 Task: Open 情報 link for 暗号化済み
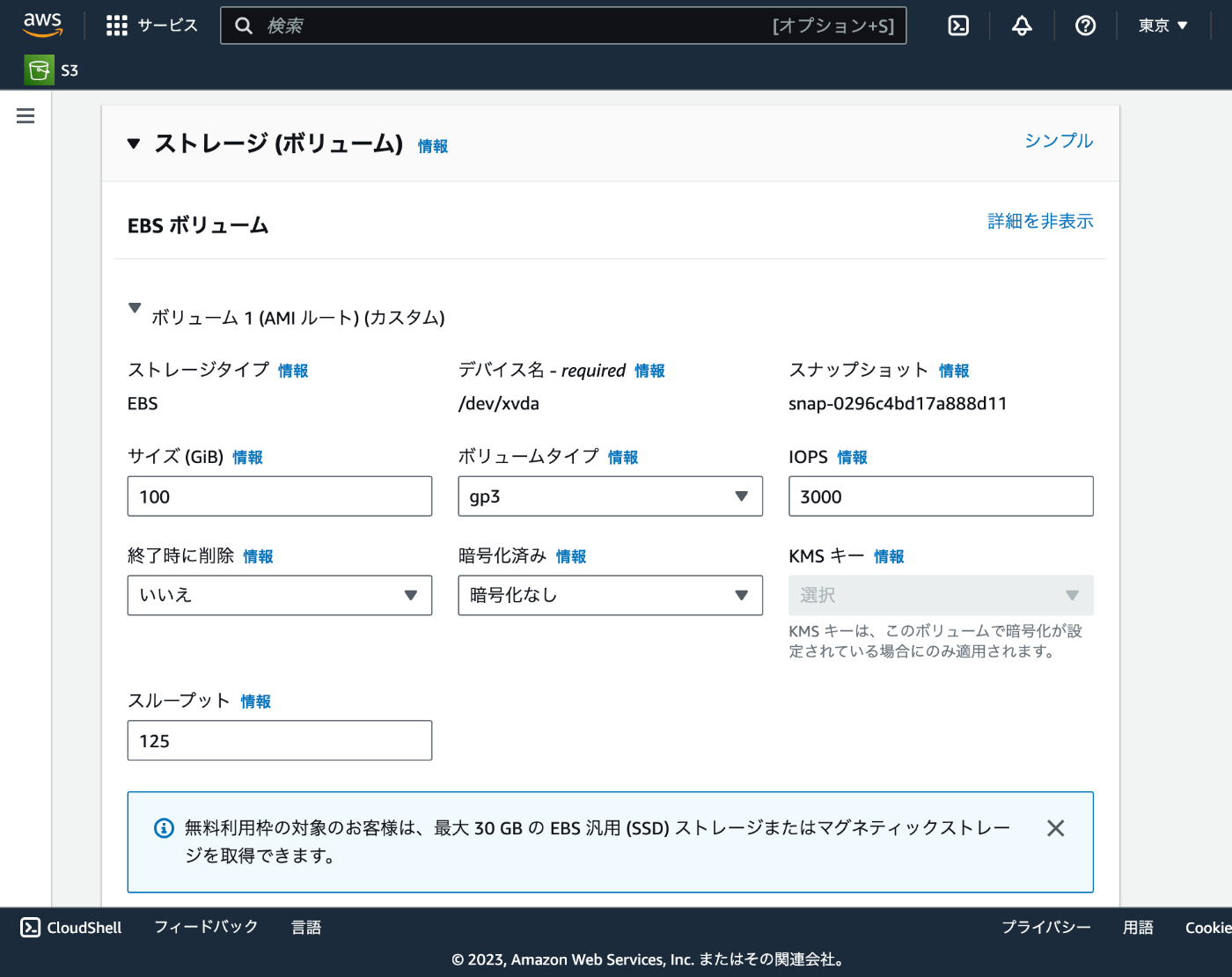(571, 556)
